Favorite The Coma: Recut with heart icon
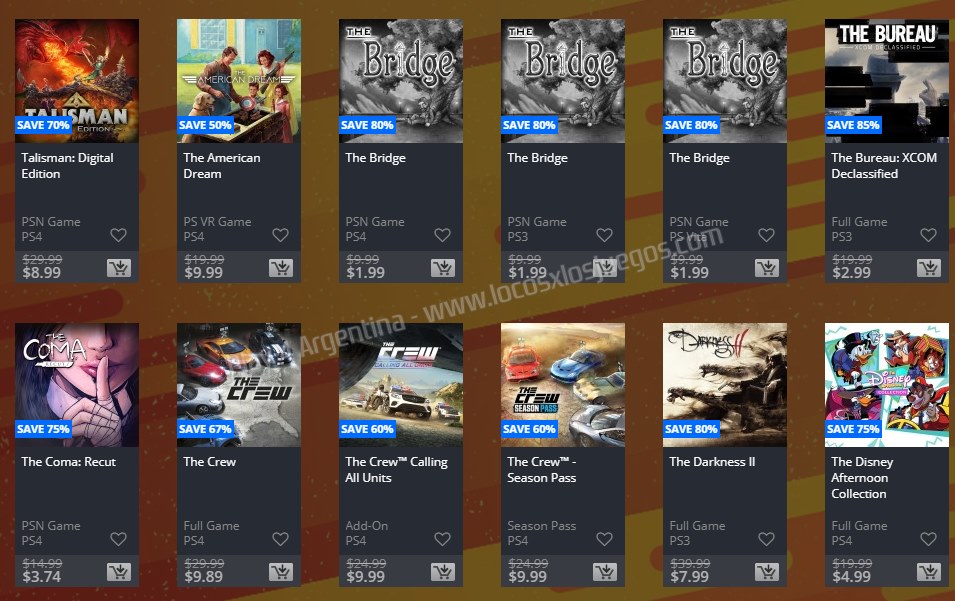 (x=118, y=538)
